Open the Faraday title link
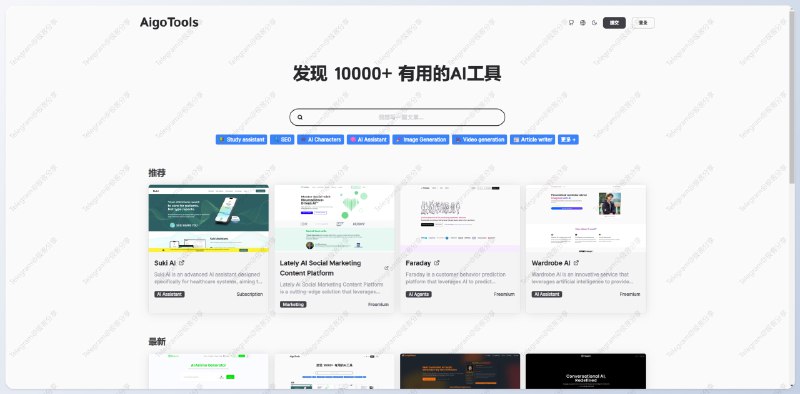Viewport: 800px width, 394px height. coord(418,263)
